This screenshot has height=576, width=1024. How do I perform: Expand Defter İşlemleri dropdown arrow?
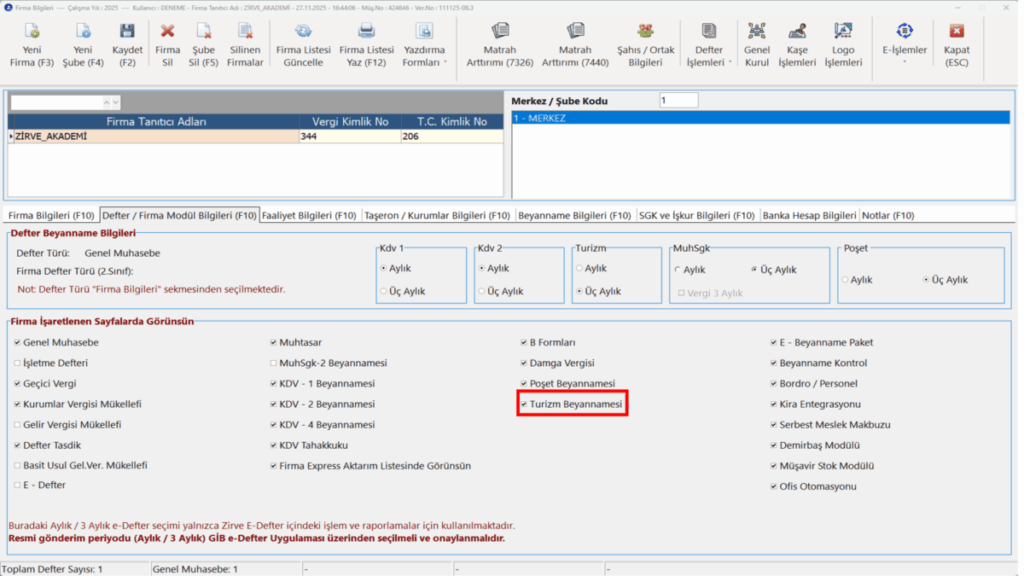pyautogui.click(x=729, y=63)
